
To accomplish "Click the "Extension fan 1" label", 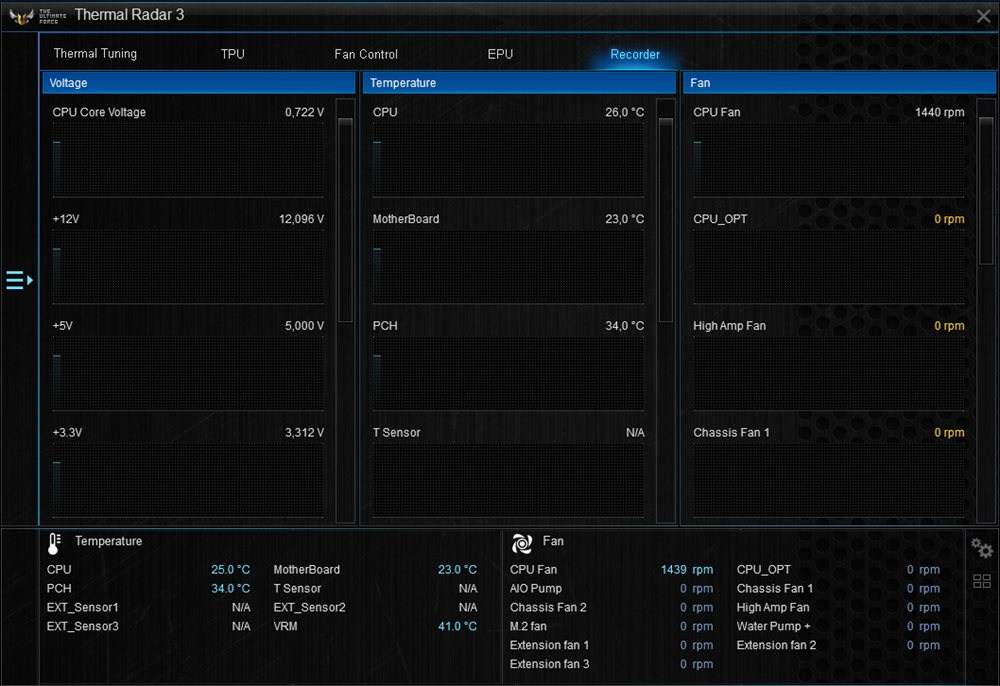I will tap(549, 645).
